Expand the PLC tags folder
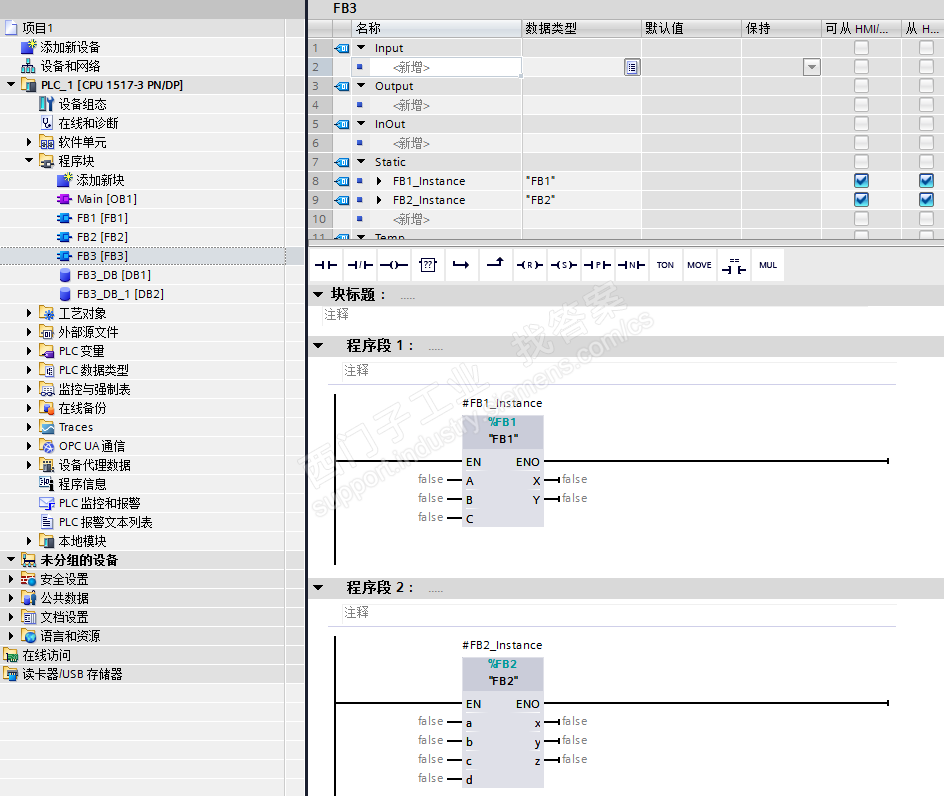This screenshot has width=944, height=796. [x=29, y=351]
